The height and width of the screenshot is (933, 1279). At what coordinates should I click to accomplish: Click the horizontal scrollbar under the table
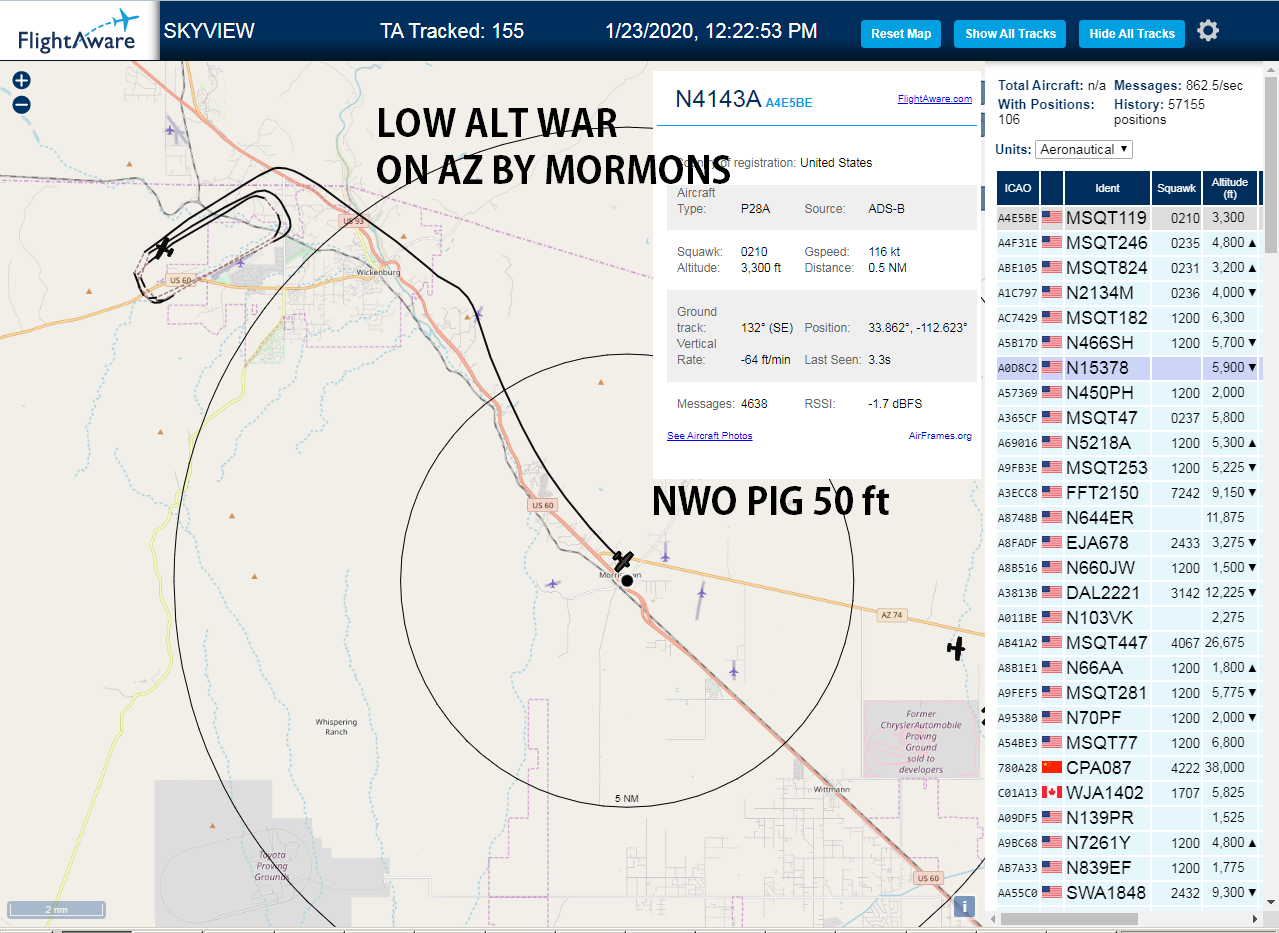click(1068, 918)
